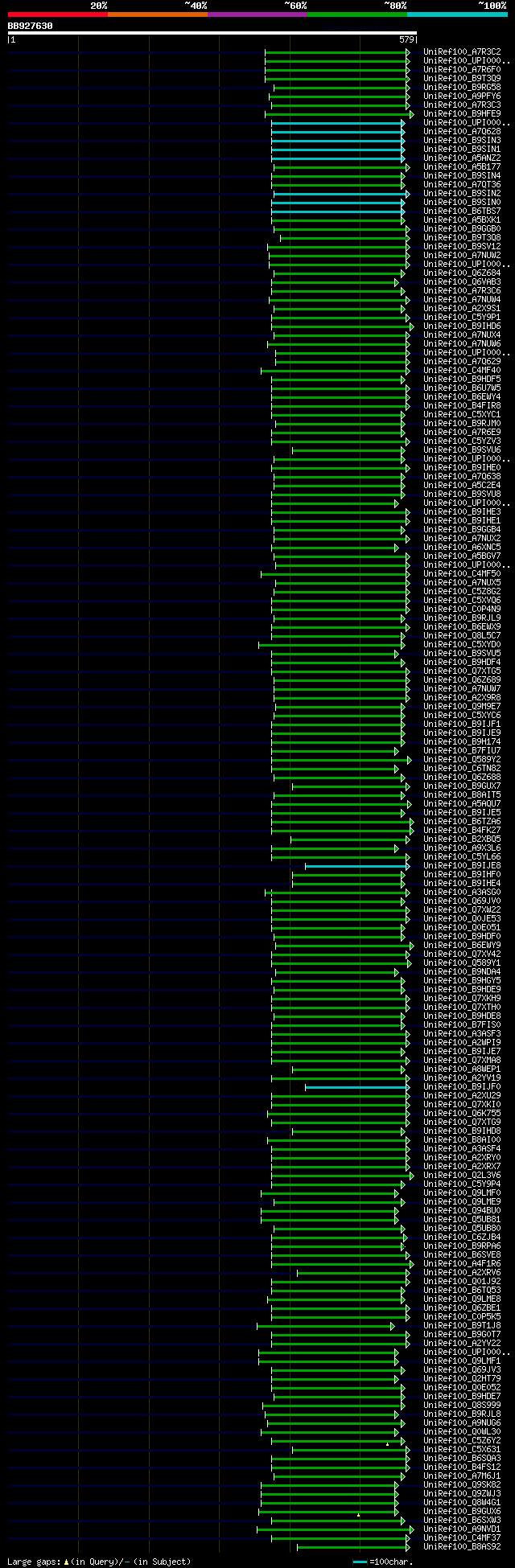This screenshot has width=515, height=1568.
Task: Open UniRef100_Q2L3V6 label
Action: [x=462, y=1176]
